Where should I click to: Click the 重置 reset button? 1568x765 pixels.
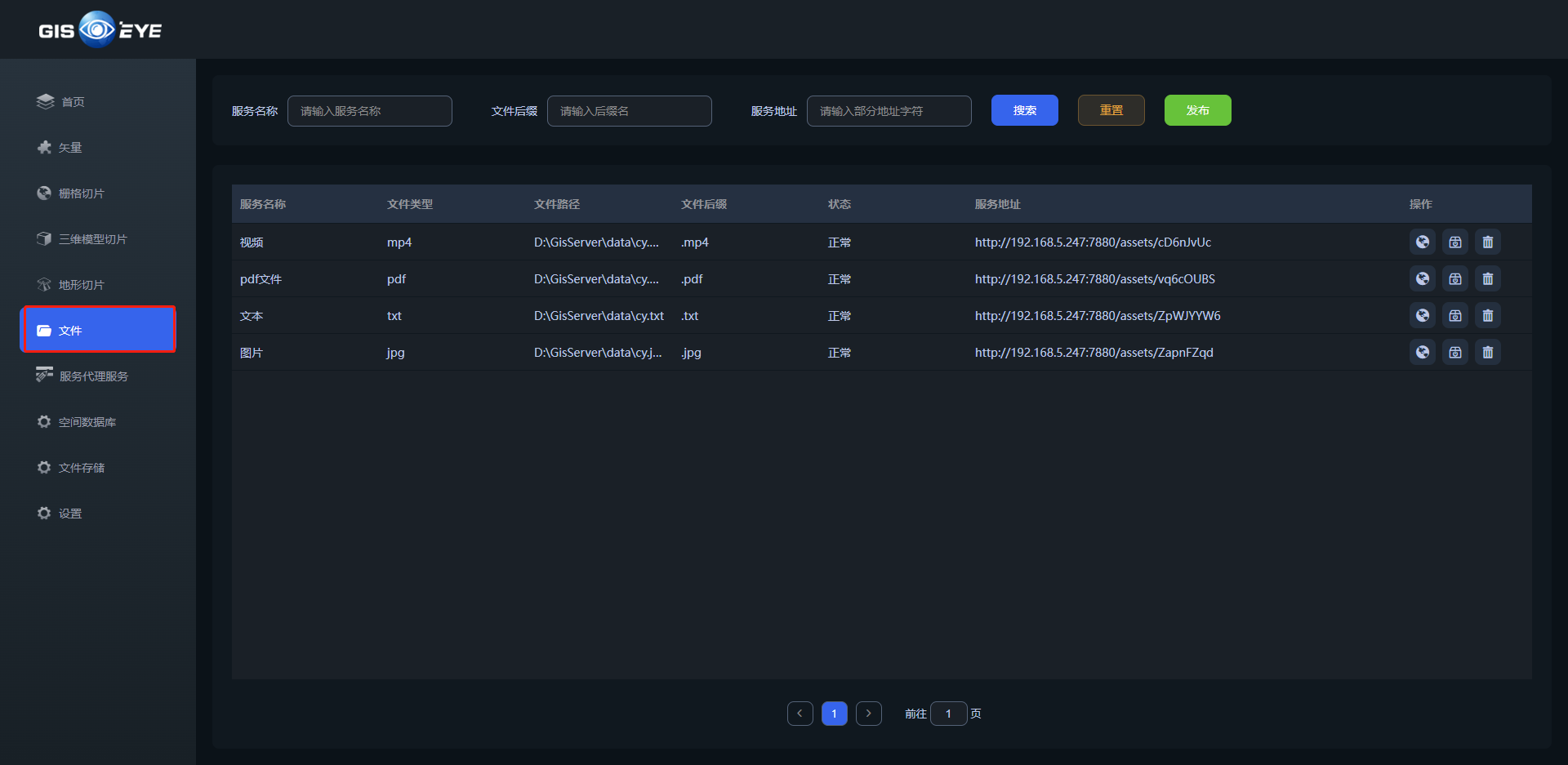tap(1111, 110)
